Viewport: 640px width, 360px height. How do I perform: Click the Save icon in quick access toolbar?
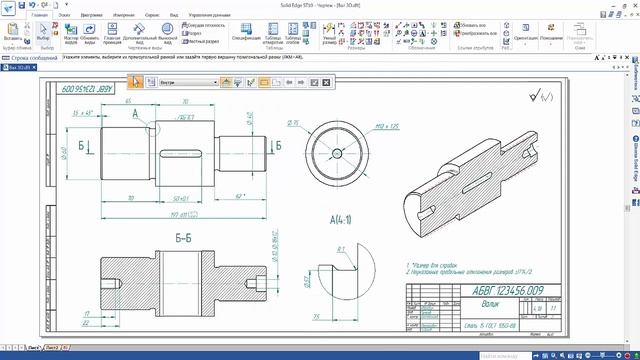click(x=22, y=5)
